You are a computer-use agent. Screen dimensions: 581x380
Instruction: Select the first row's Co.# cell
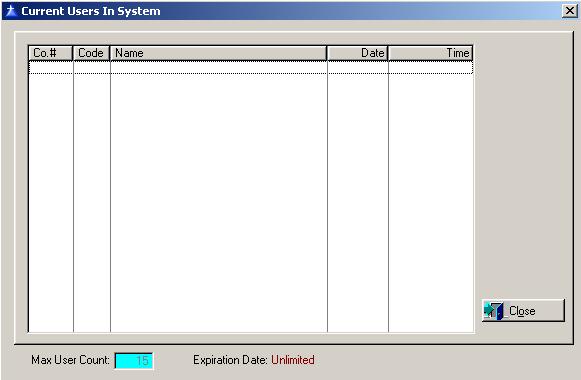point(51,67)
